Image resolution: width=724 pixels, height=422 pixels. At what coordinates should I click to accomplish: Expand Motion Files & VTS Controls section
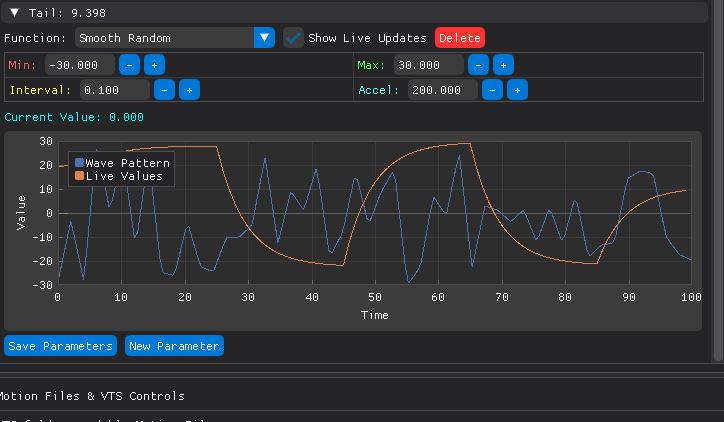coord(92,396)
